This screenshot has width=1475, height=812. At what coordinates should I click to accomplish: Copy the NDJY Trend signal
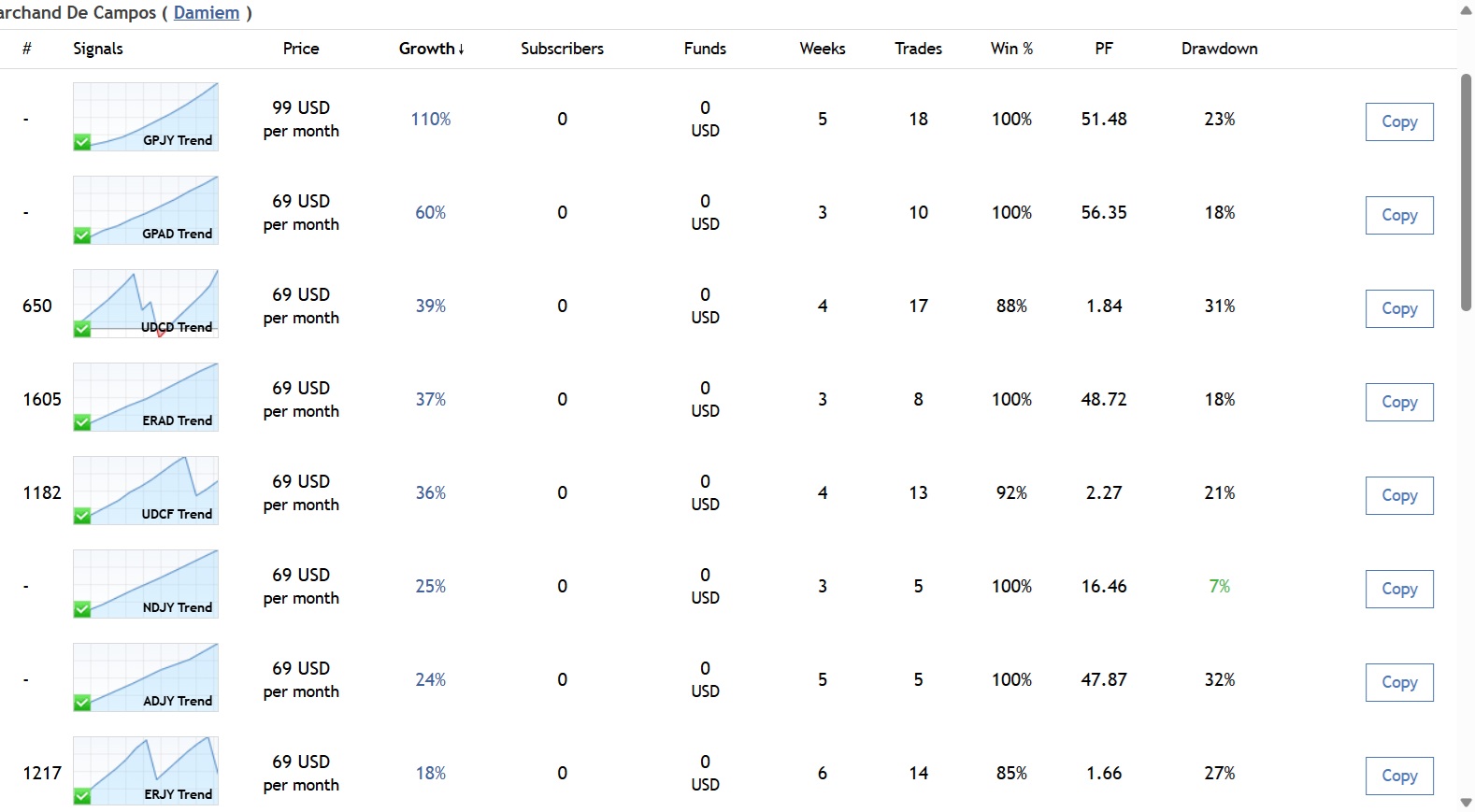click(1398, 589)
